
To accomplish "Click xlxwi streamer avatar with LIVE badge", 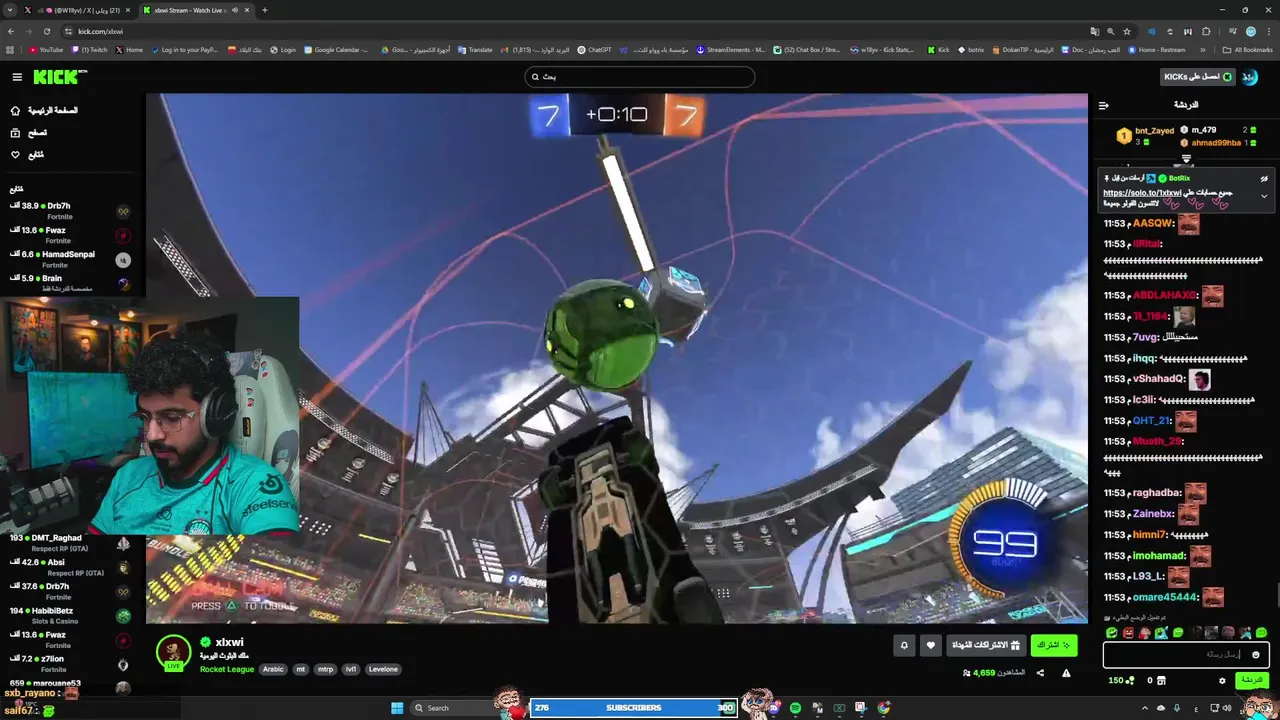I will point(173,653).
